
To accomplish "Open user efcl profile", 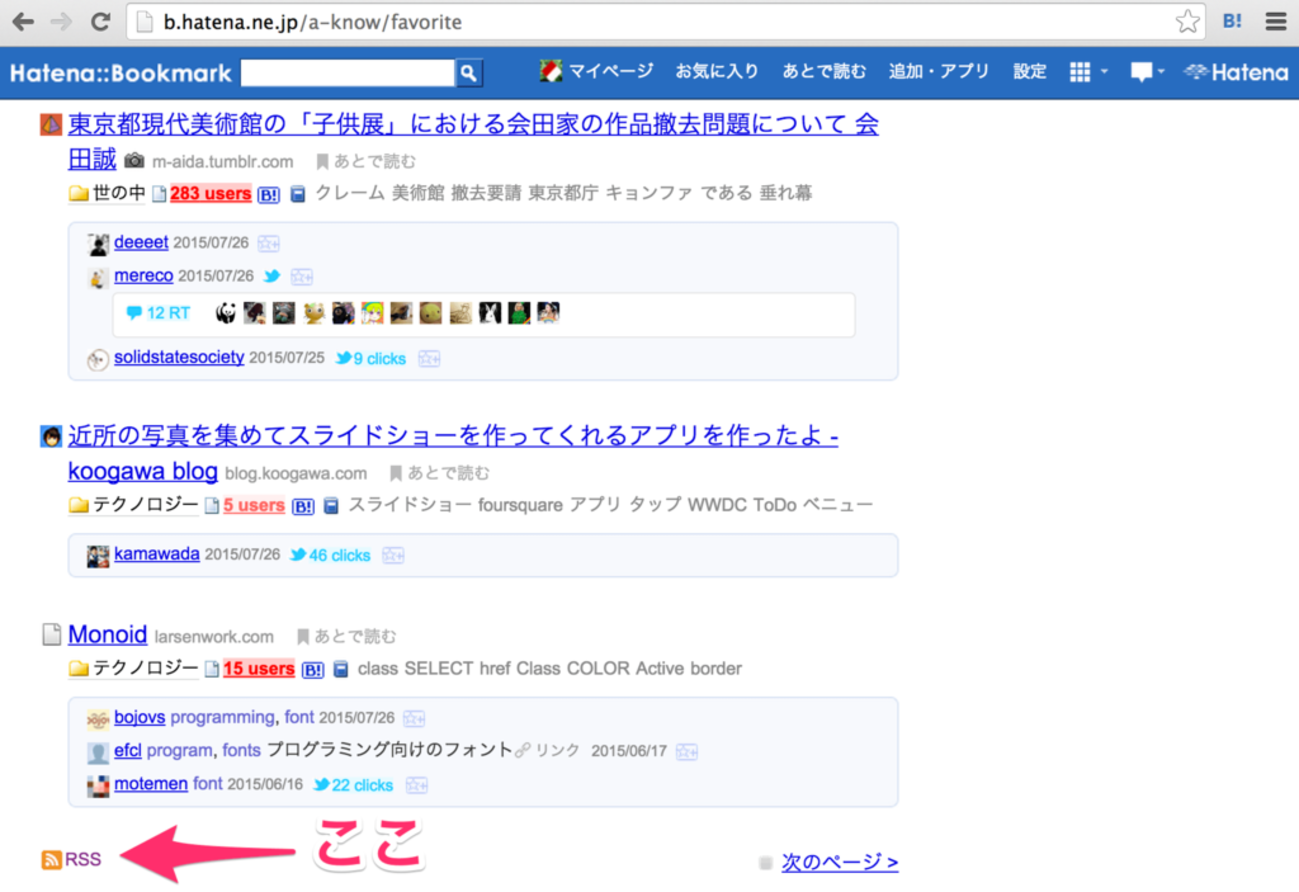I will pyautogui.click(x=128, y=750).
